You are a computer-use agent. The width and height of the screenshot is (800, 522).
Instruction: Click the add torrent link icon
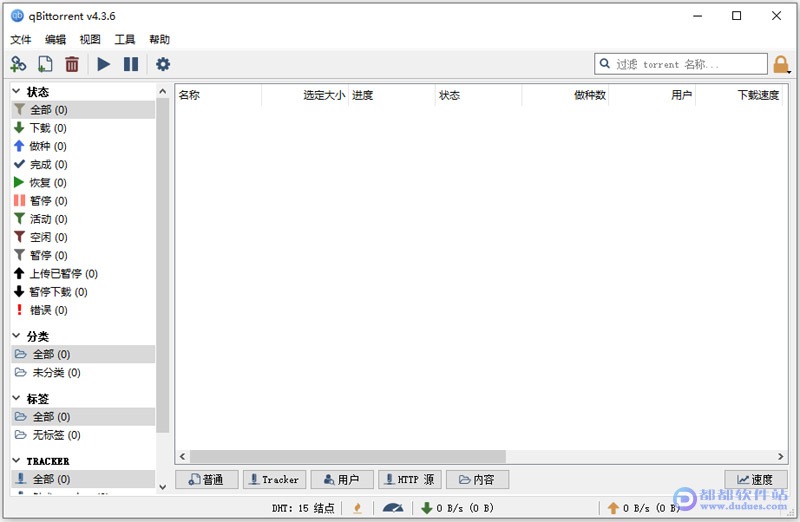(18, 64)
